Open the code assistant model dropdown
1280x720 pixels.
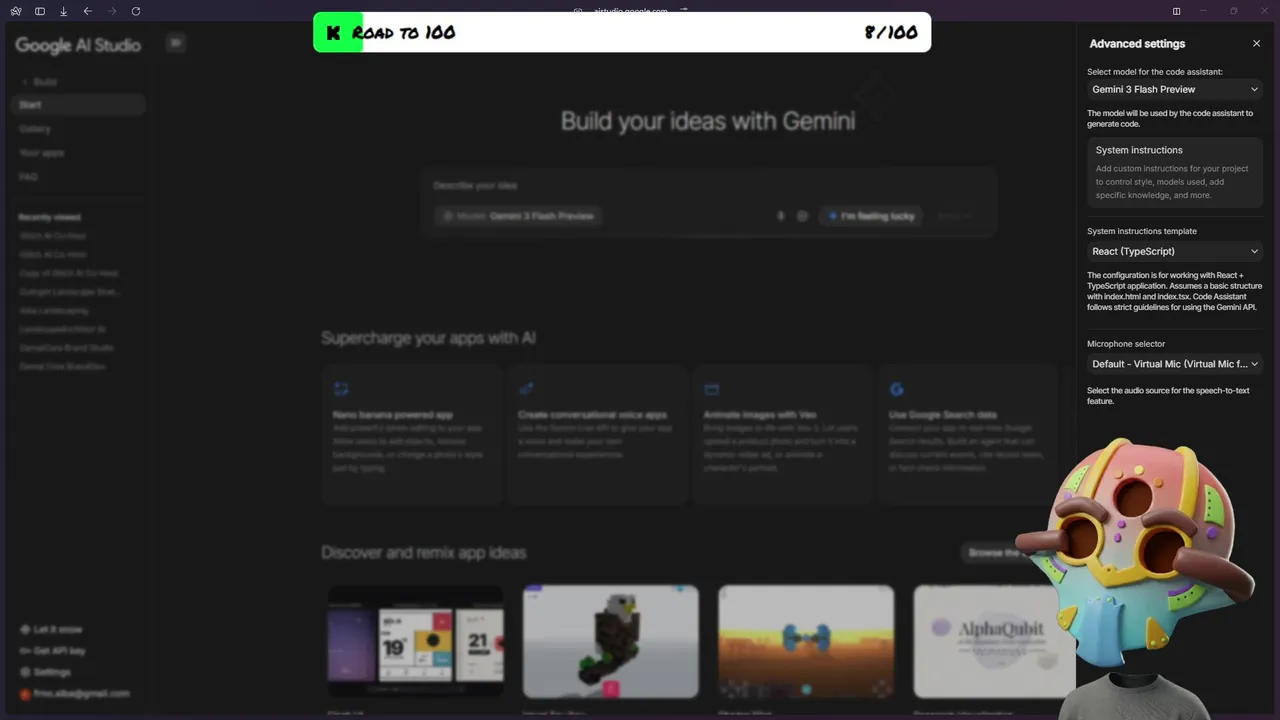[1175, 89]
